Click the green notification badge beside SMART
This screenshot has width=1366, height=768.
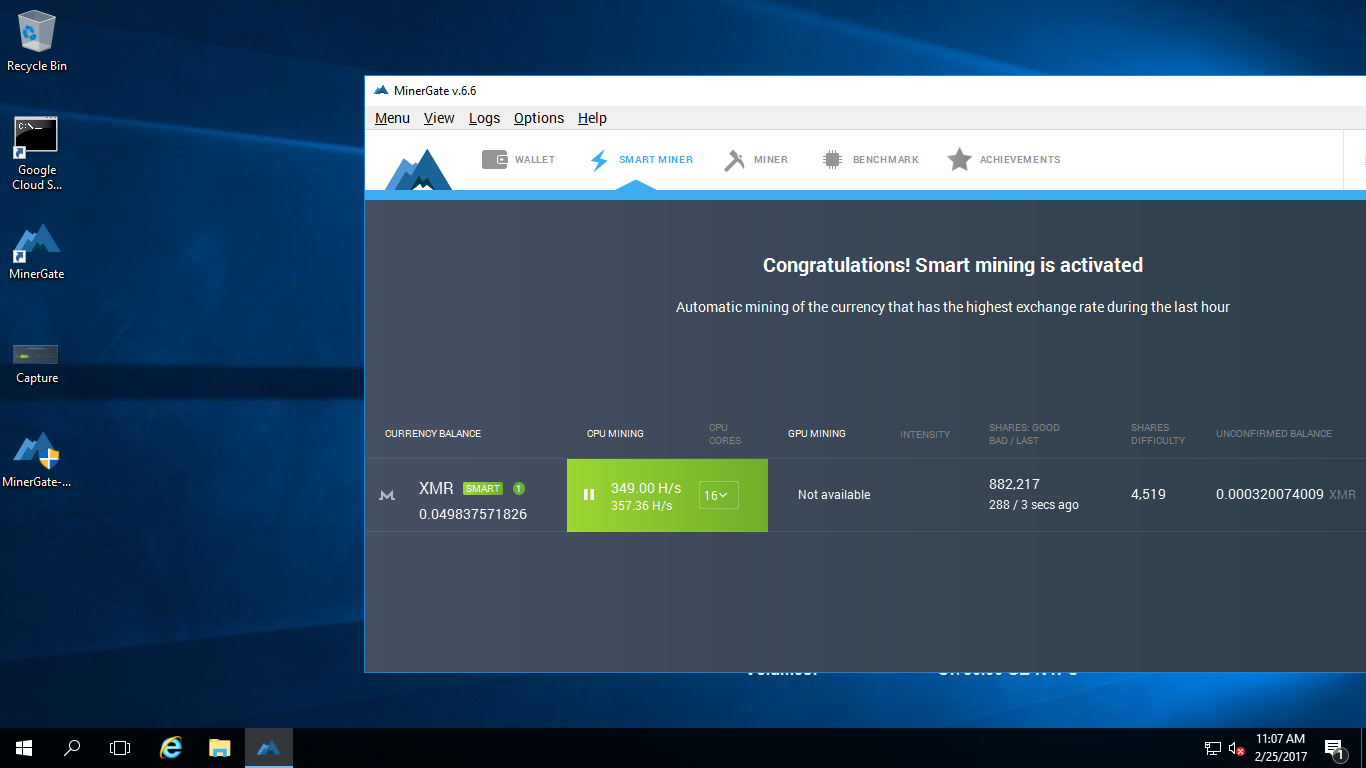point(519,488)
